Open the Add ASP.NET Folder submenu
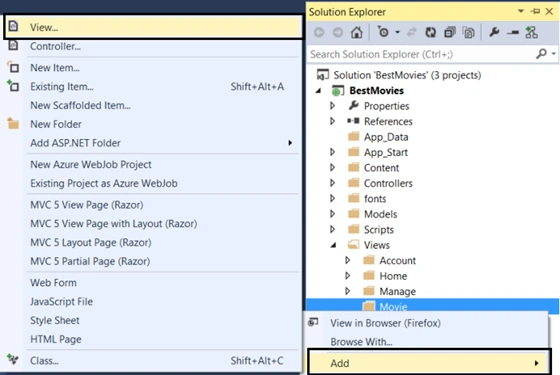 (153, 143)
